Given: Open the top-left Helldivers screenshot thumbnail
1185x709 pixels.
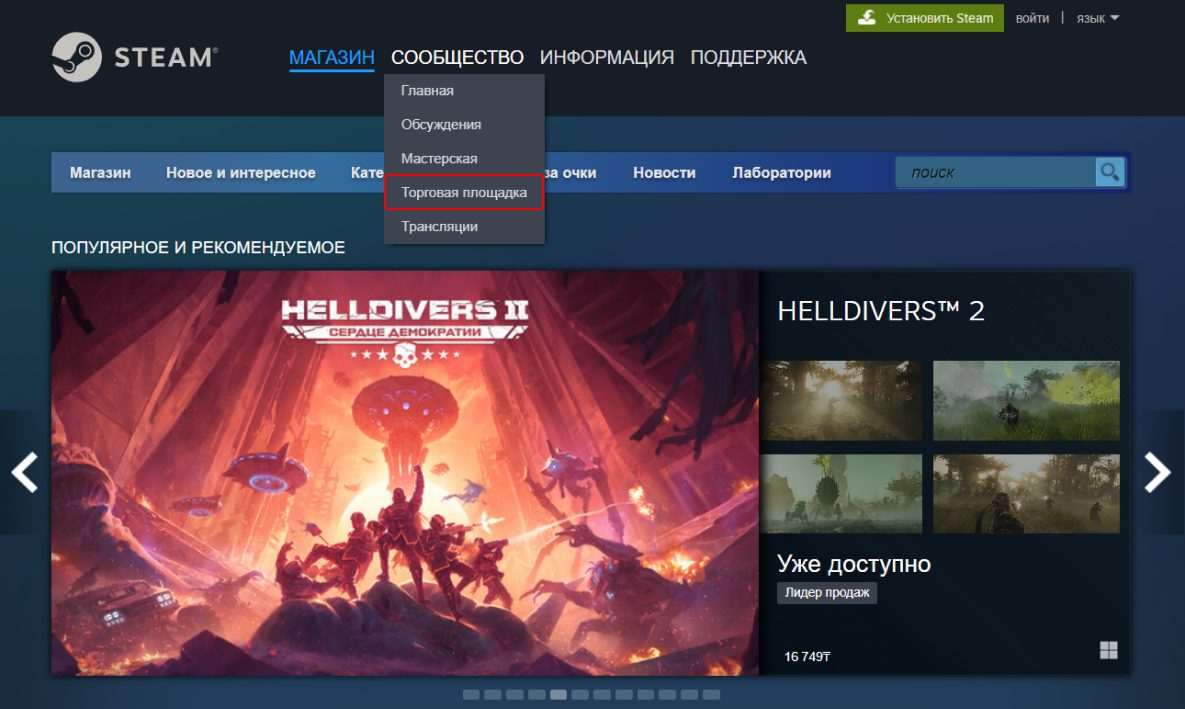Looking at the screenshot, I should tap(841, 400).
